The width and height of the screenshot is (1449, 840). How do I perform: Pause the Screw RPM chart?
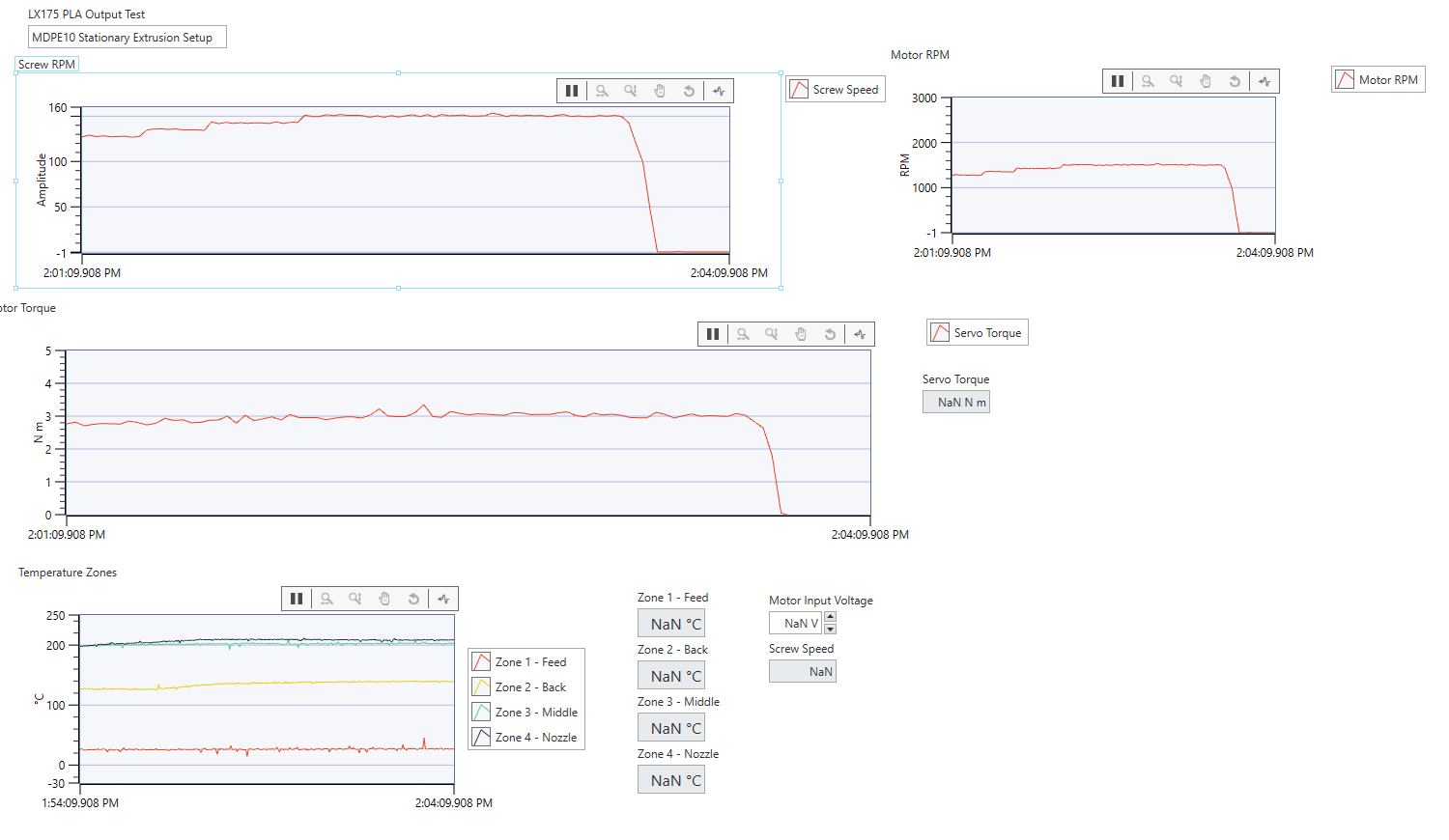(x=571, y=90)
